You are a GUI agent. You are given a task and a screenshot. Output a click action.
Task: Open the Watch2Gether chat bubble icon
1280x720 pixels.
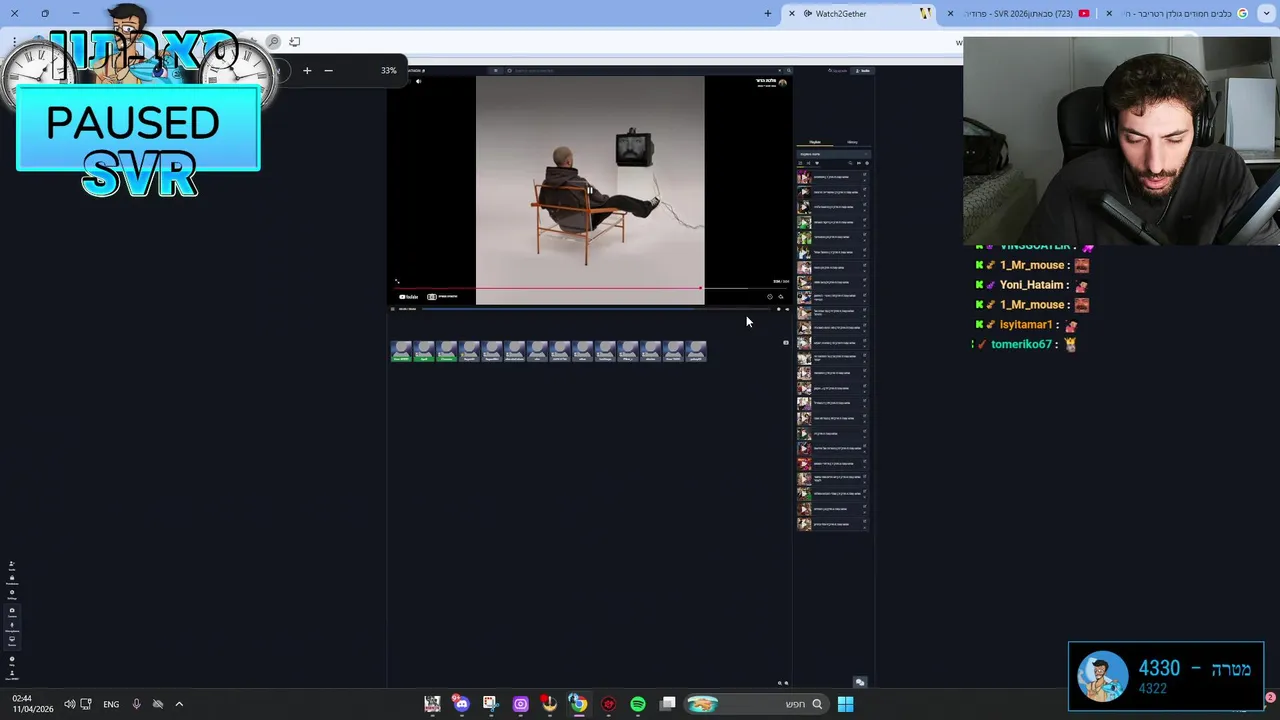click(859, 682)
